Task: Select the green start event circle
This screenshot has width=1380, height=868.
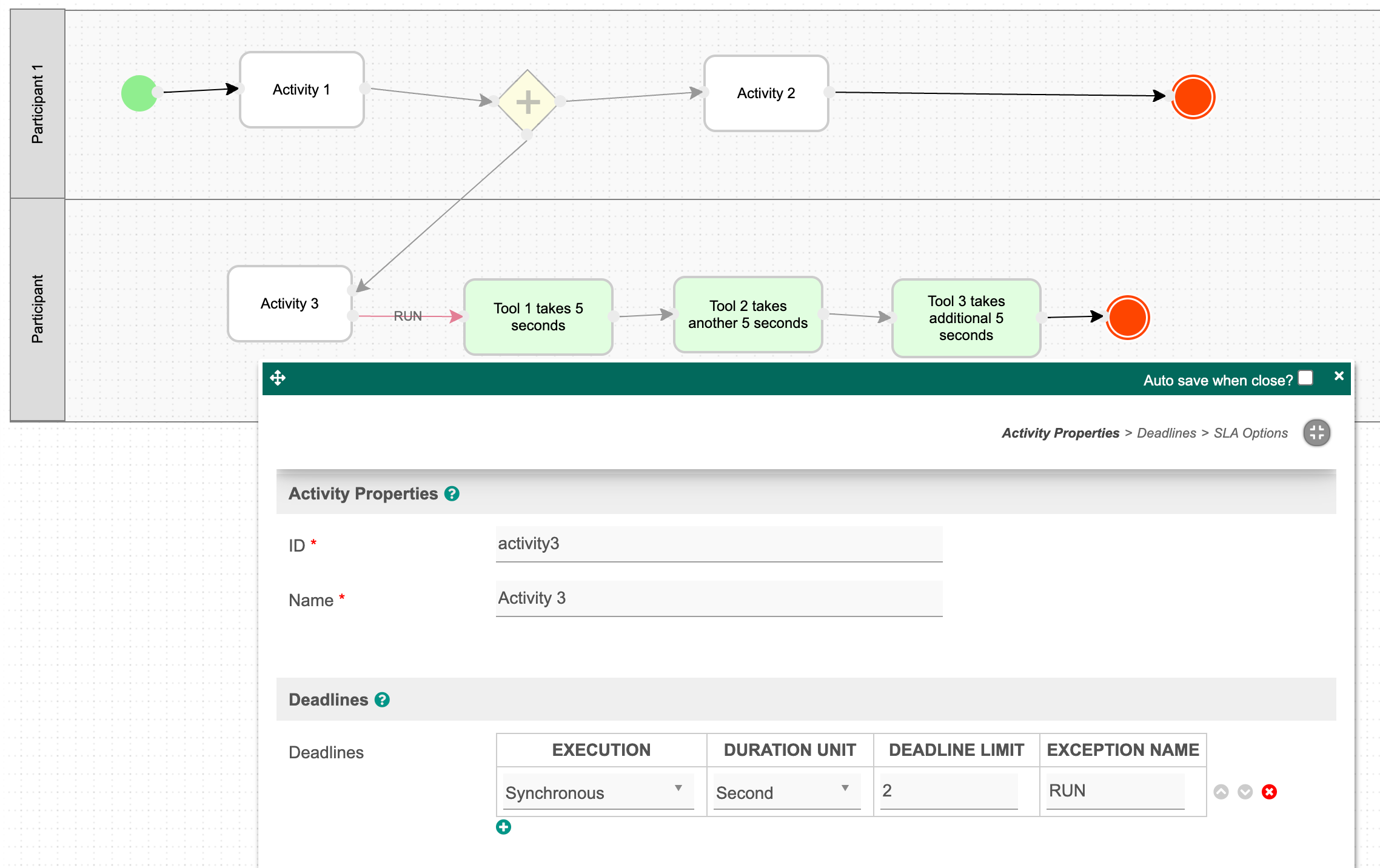Action: point(139,93)
